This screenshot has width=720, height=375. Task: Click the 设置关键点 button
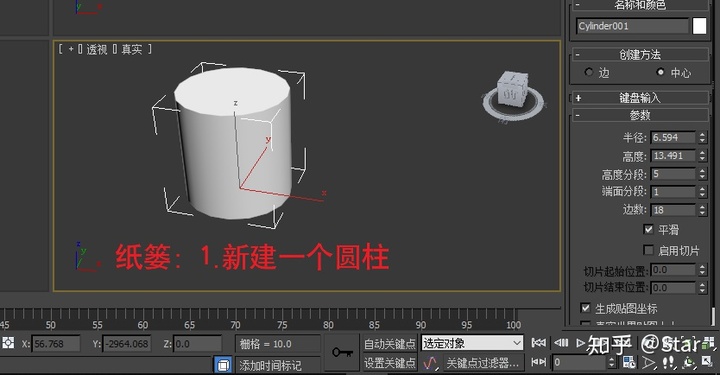389,363
